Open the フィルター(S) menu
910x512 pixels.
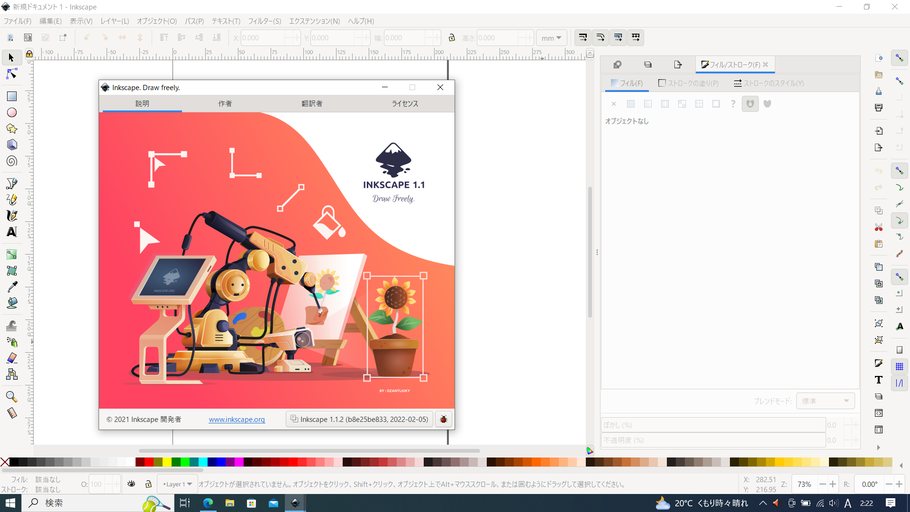pyautogui.click(x=265, y=21)
